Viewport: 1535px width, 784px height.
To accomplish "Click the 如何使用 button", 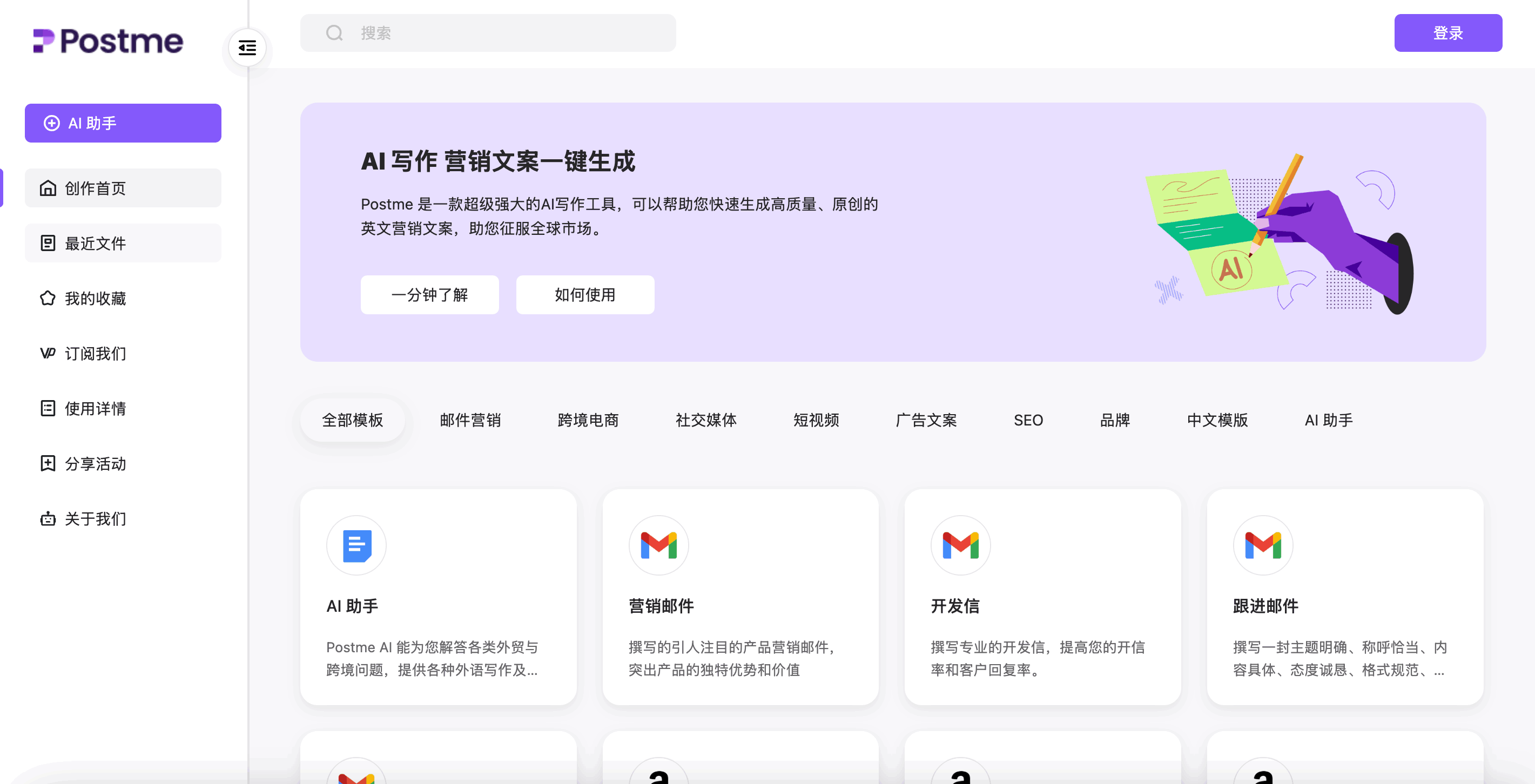I will coord(585,295).
